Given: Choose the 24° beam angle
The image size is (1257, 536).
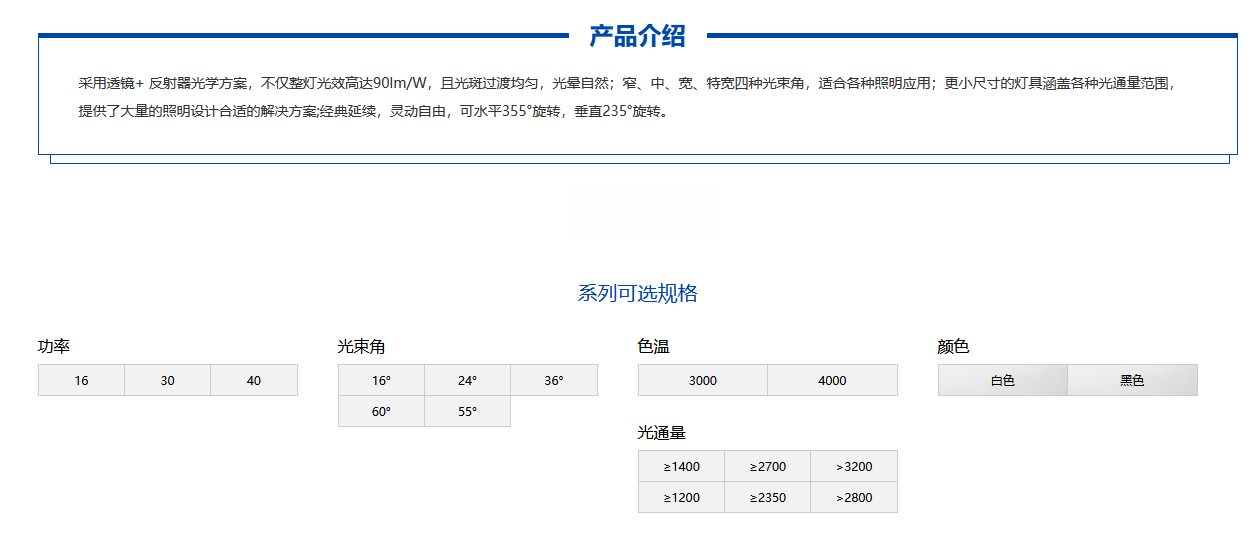Looking at the screenshot, I should click(467, 381).
